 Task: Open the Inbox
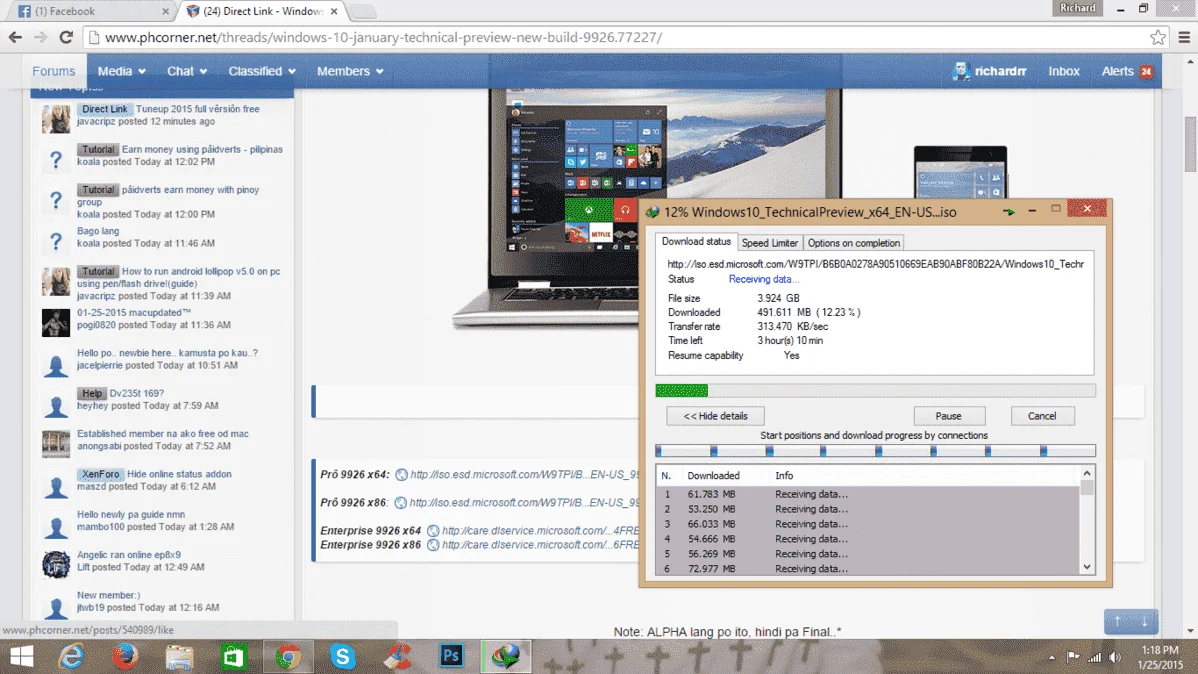(1064, 71)
